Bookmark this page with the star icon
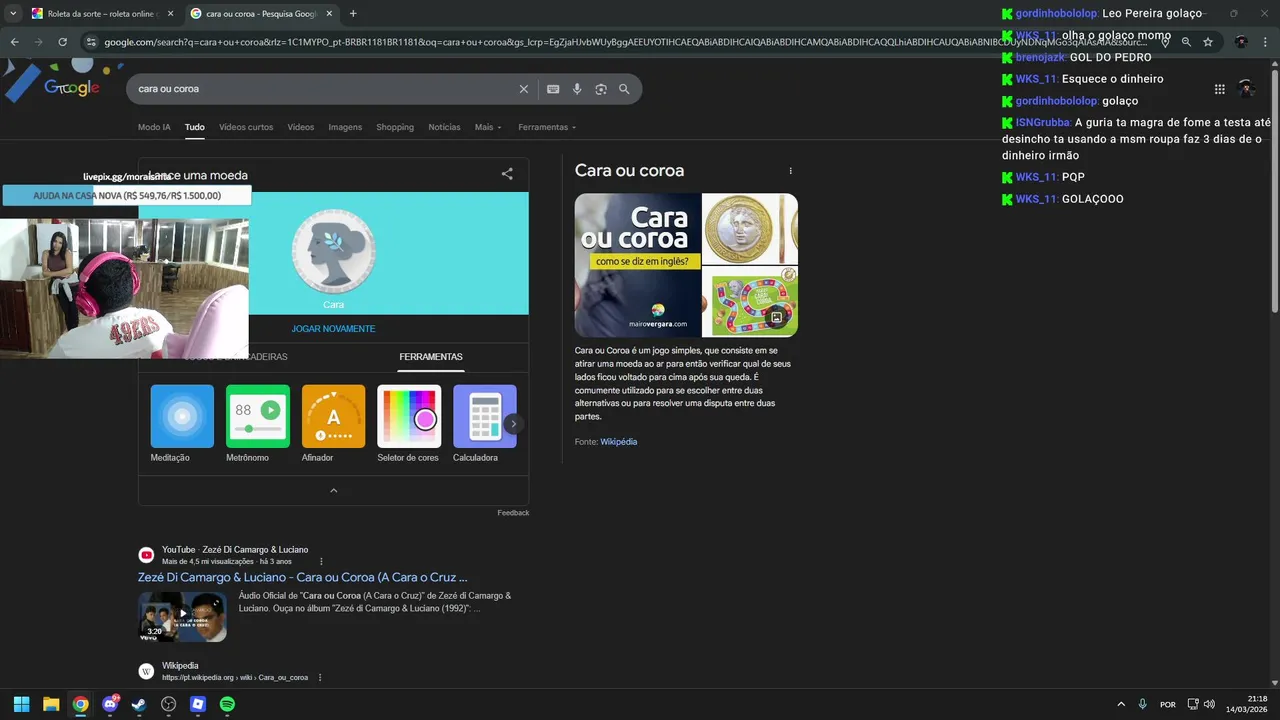 click(1208, 42)
